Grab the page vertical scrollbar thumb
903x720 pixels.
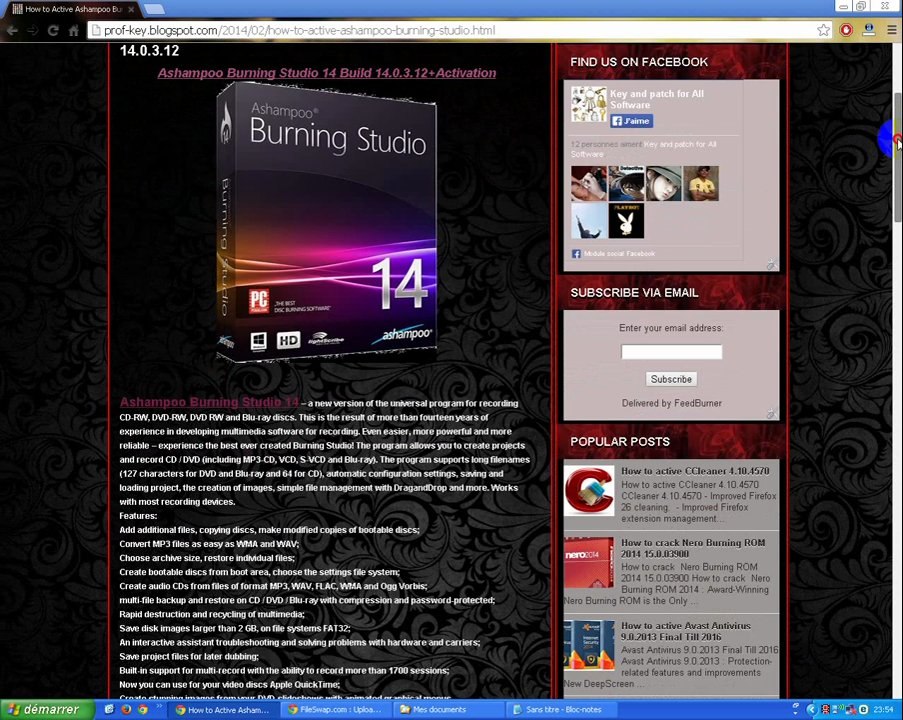tap(897, 157)
